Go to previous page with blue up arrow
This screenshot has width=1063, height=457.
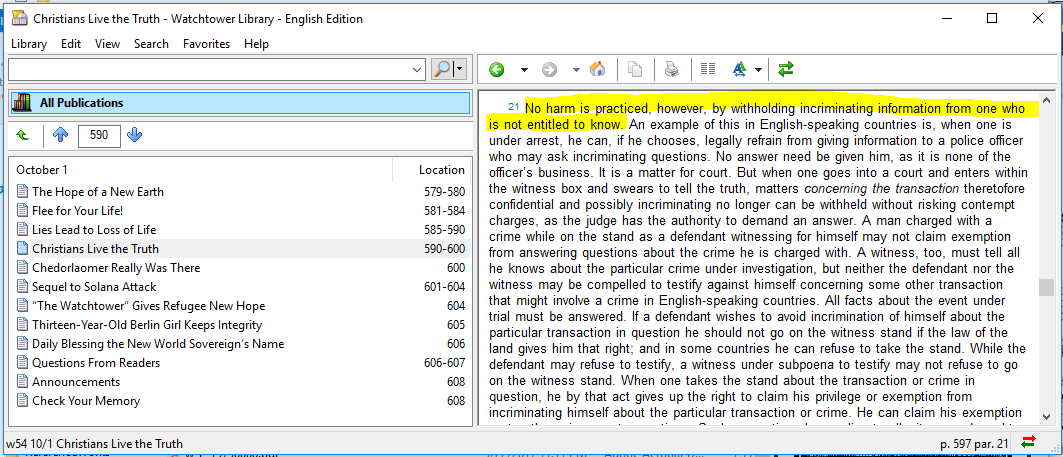tap(60, 135)
